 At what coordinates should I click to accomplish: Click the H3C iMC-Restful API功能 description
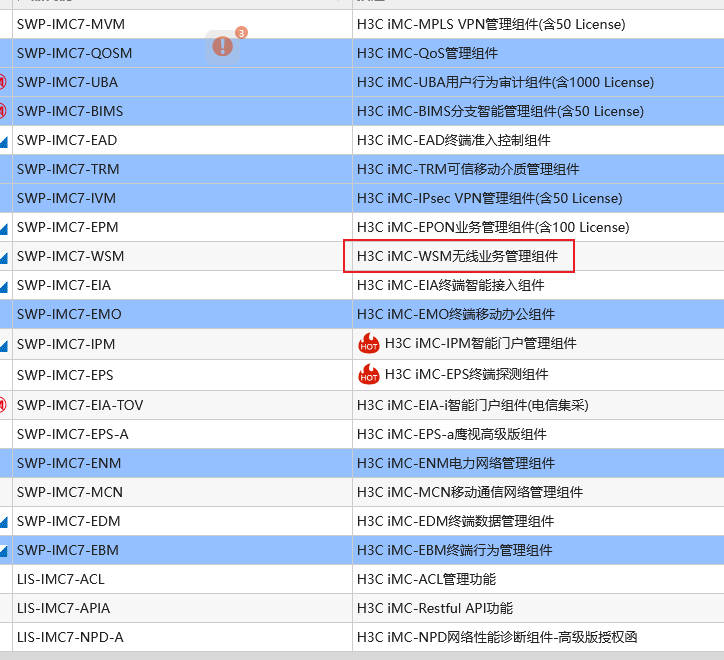[435, 608]
